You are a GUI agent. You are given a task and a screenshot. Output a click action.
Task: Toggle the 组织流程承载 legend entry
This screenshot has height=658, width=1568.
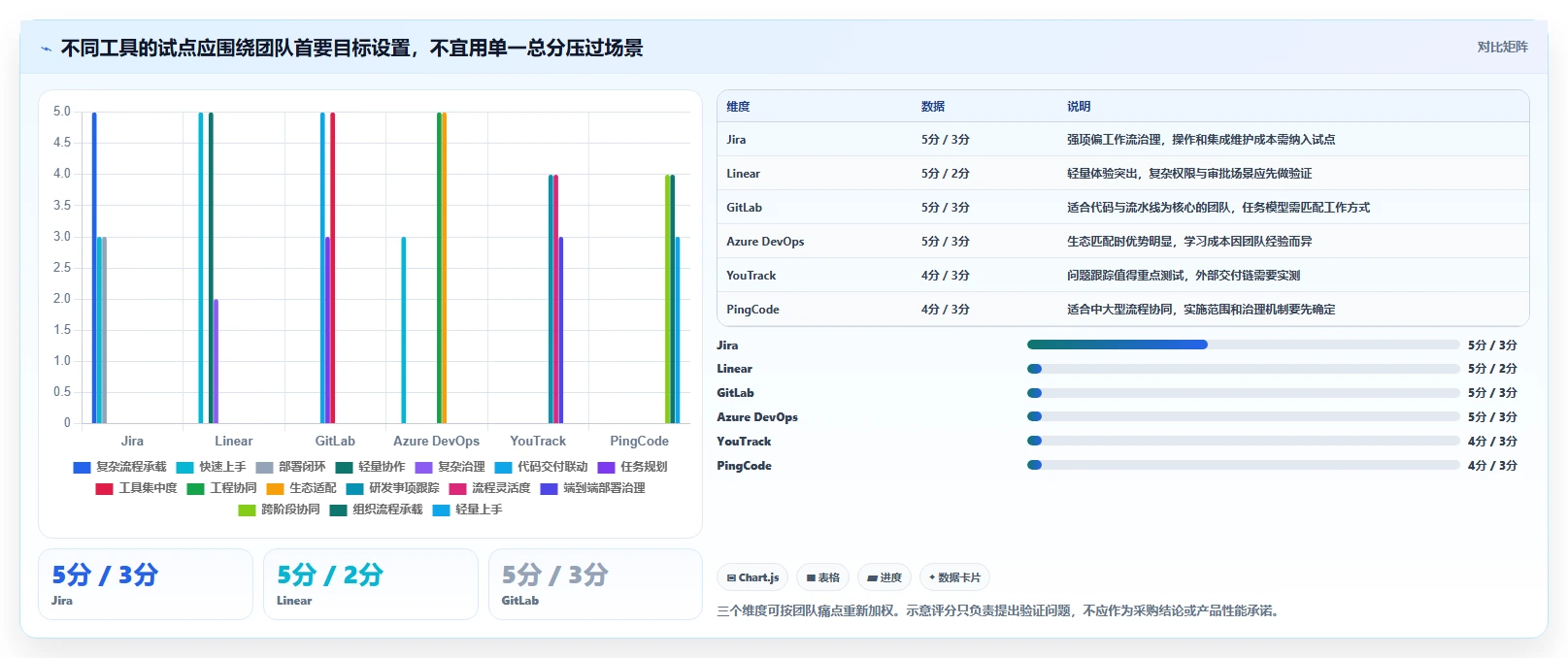click(376, 510)
